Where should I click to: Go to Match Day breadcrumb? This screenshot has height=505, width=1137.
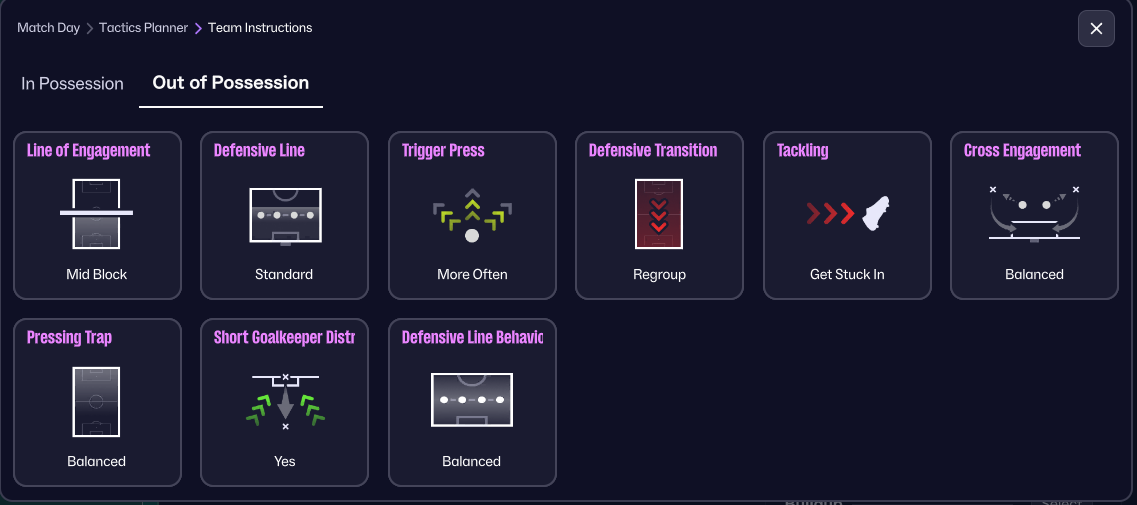click(x=48, y=28)
